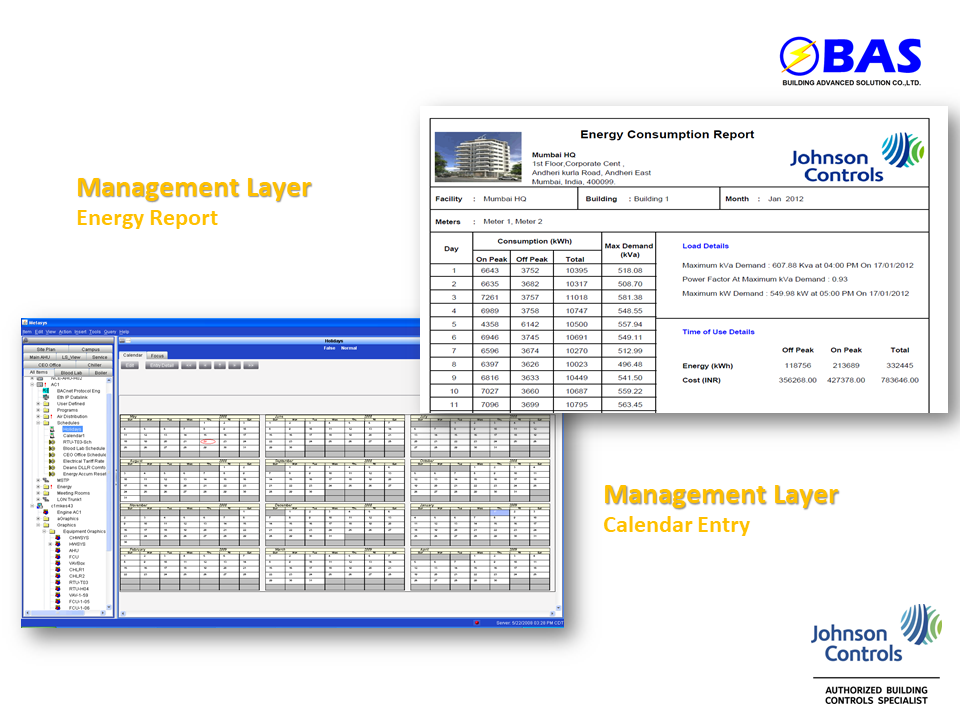Click the Metasys title bar app icon

click(x=25, y=323)
